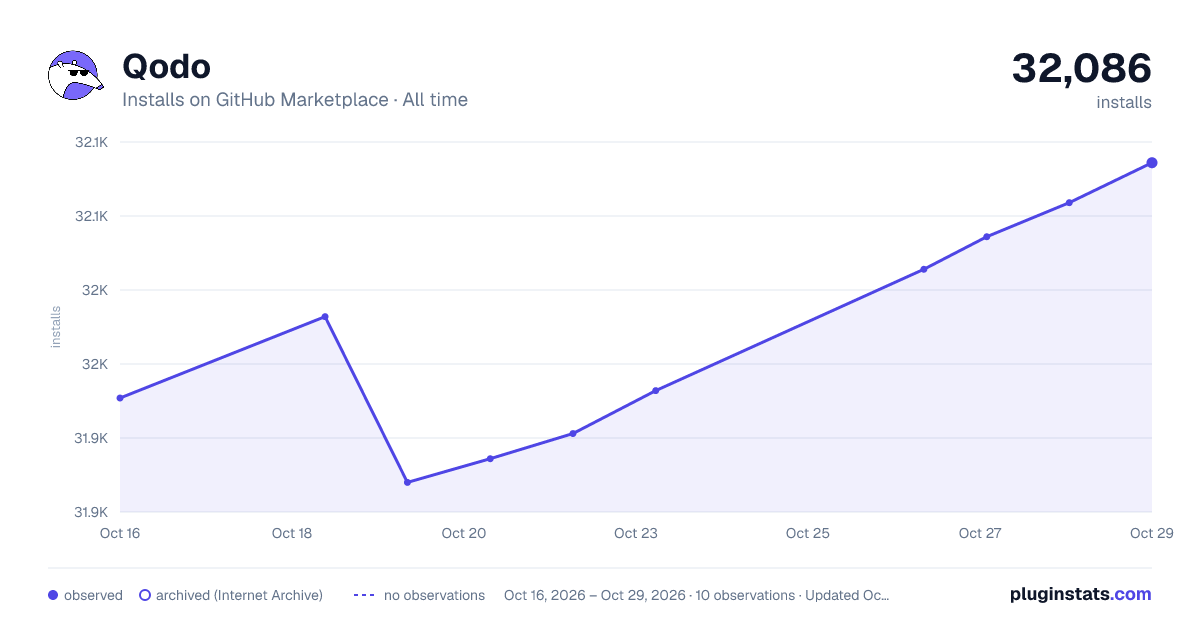This screenshot has height=630, width=1200.
Task: Select the Oct 16 first data point
Action: click(120, 398)
